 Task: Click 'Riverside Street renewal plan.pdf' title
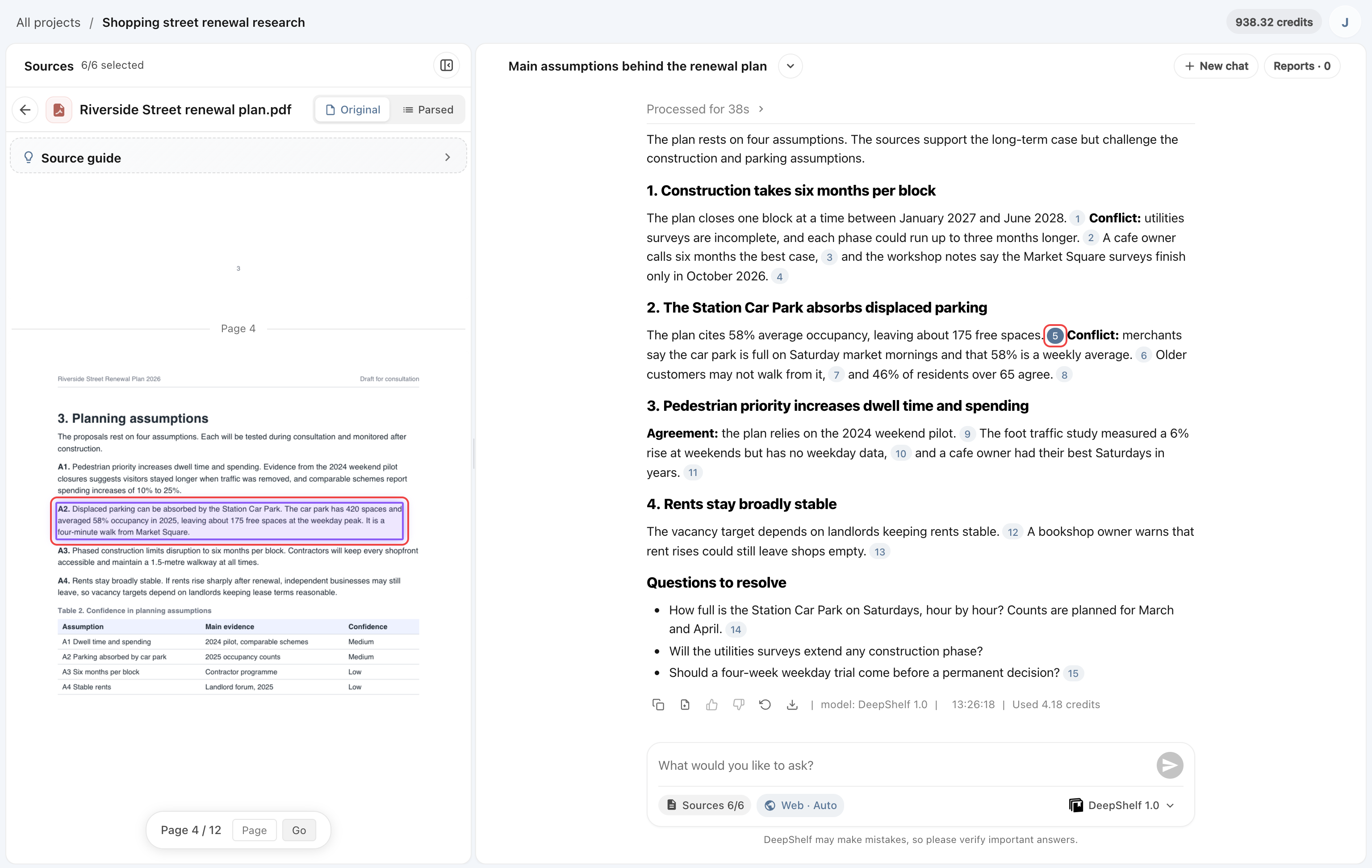(185, 109)
